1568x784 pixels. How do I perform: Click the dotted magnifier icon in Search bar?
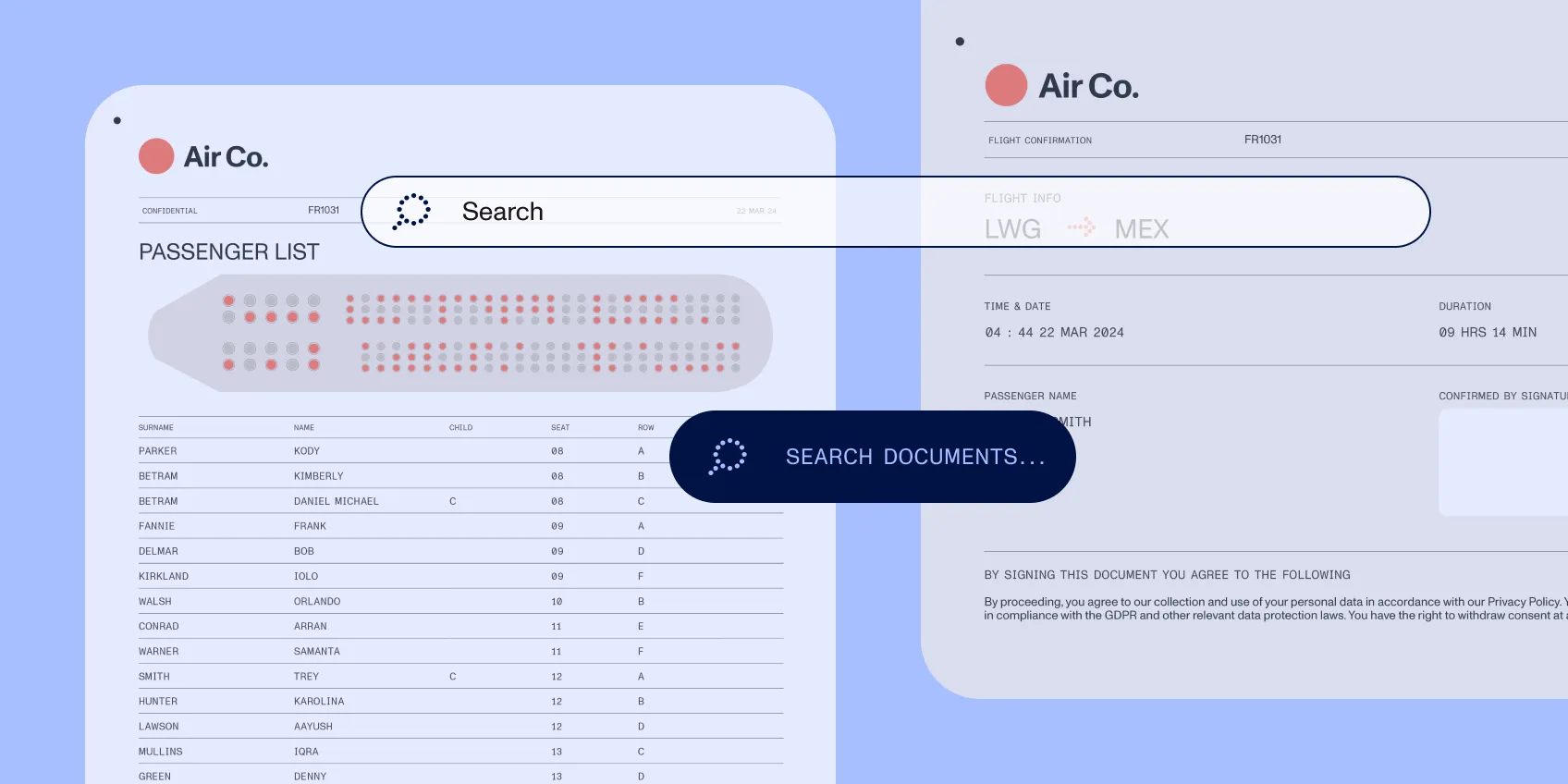point(412,212)
